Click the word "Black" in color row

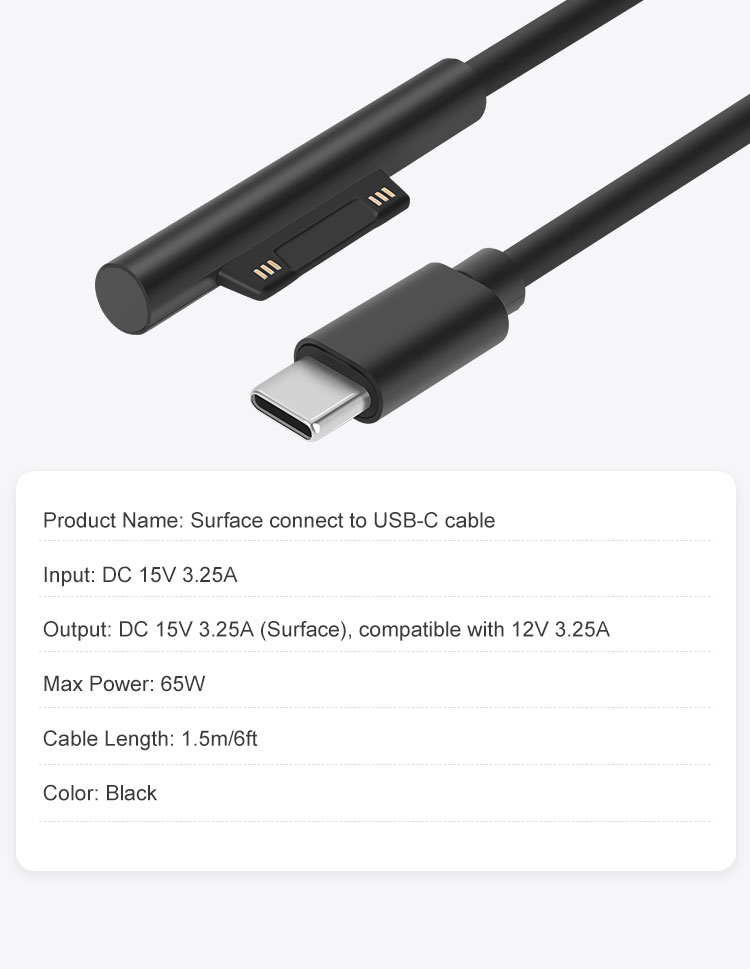pos(131,793)
